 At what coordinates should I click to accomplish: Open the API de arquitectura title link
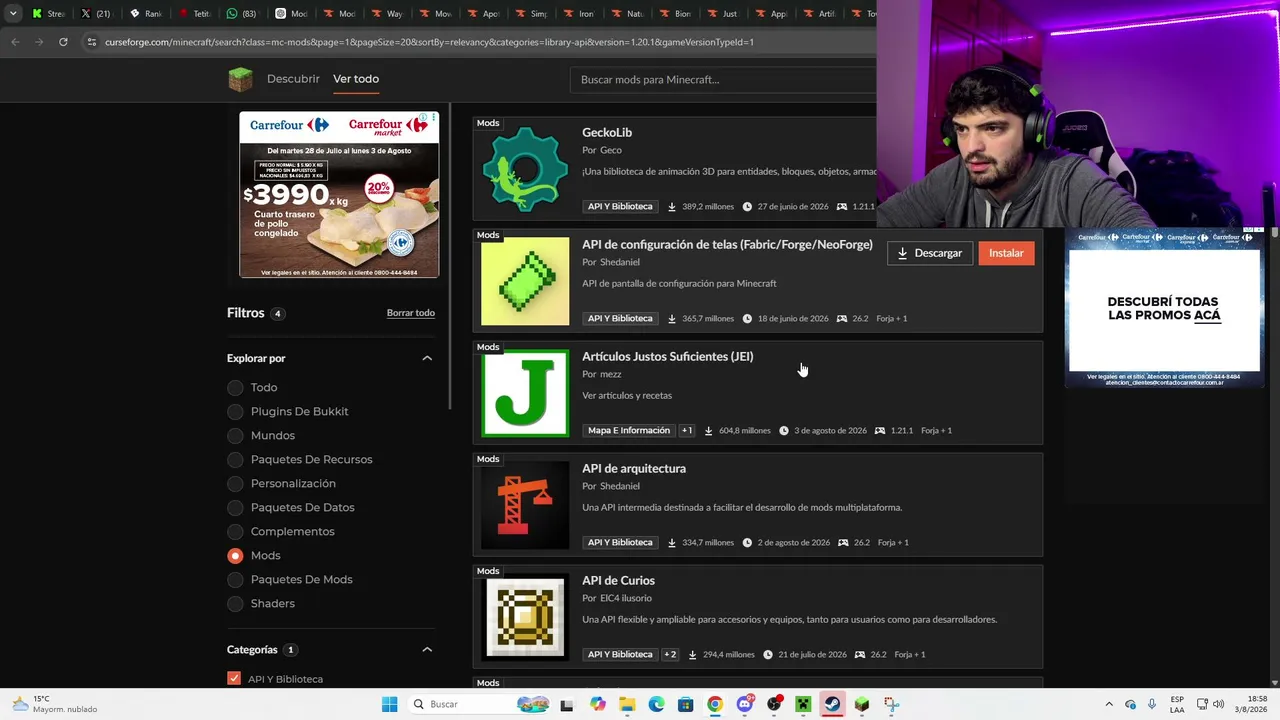634,468
